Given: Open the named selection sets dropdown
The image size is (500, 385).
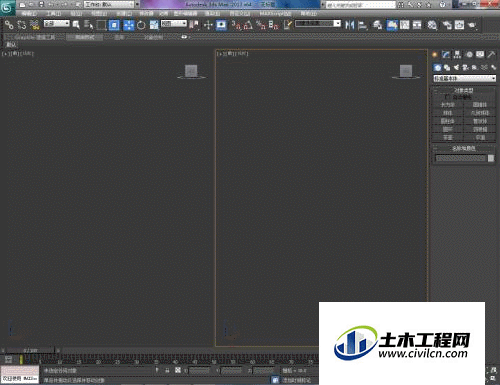Looking at the screenshot, I should click(318, 23).
